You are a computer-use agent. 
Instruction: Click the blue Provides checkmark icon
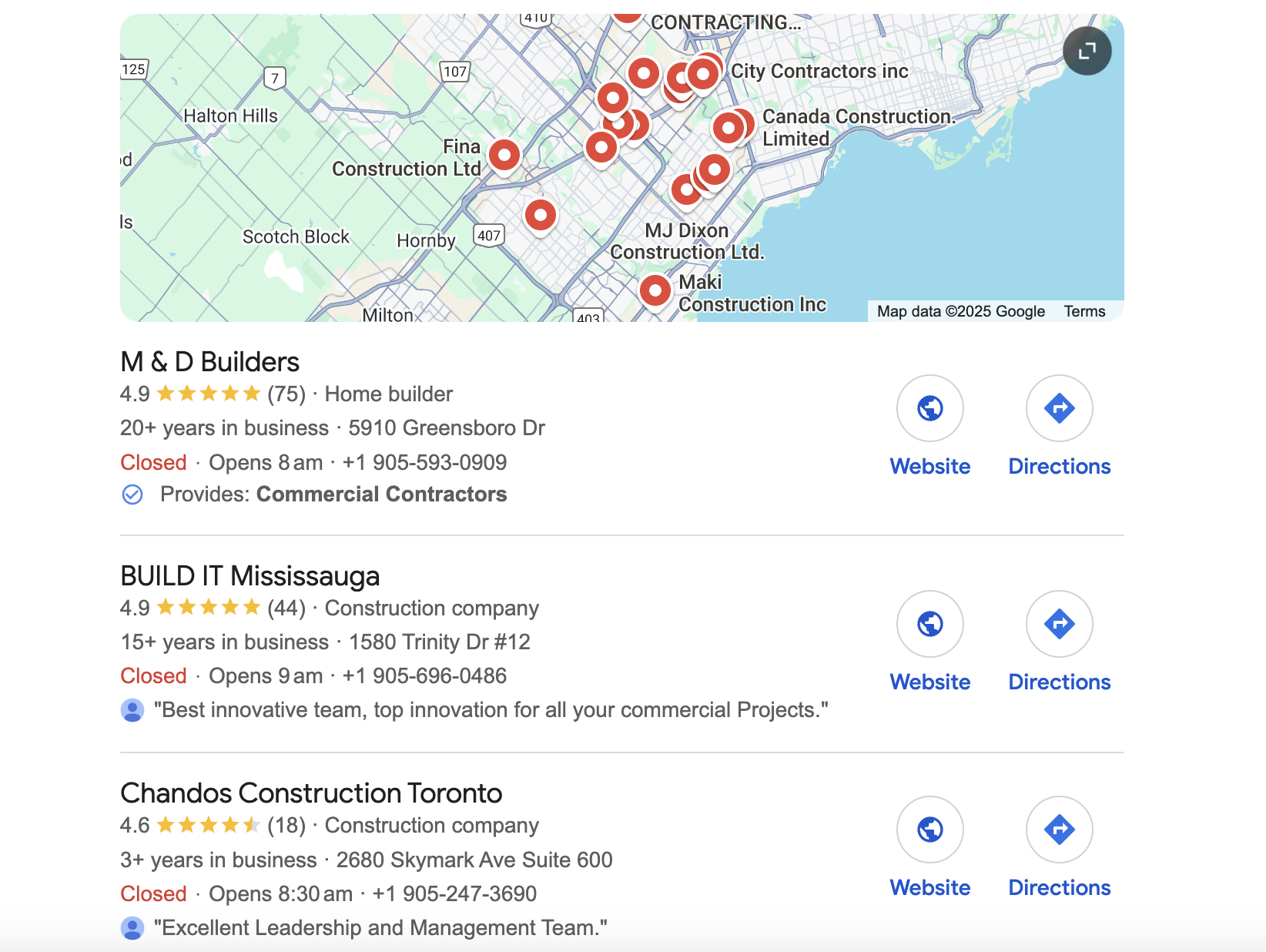pyautogui.click(x=132, y=494)
